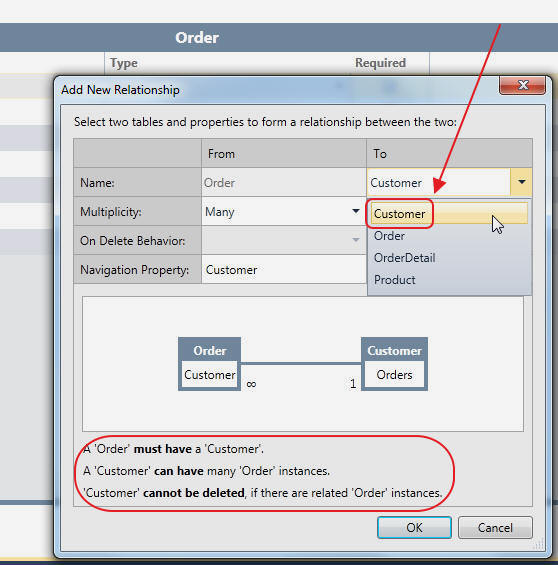The height and width of the screenshot is (565, 558).
Task: Click the Order table title in background
Action: (197, 37)
